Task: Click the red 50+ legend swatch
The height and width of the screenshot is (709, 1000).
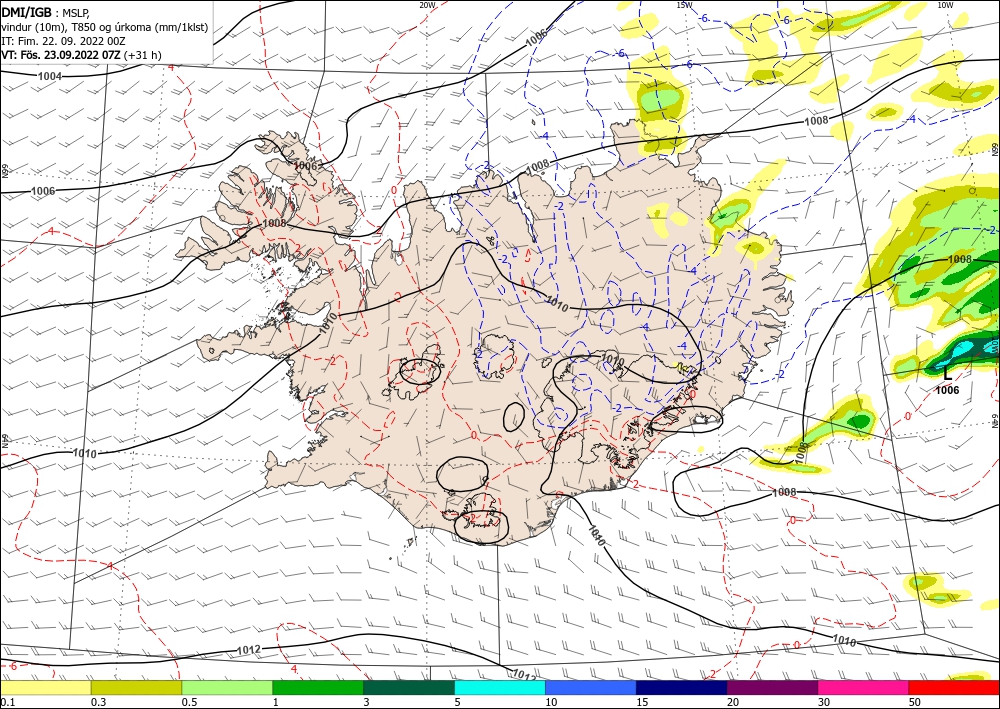Action: (x=954, y=687)
